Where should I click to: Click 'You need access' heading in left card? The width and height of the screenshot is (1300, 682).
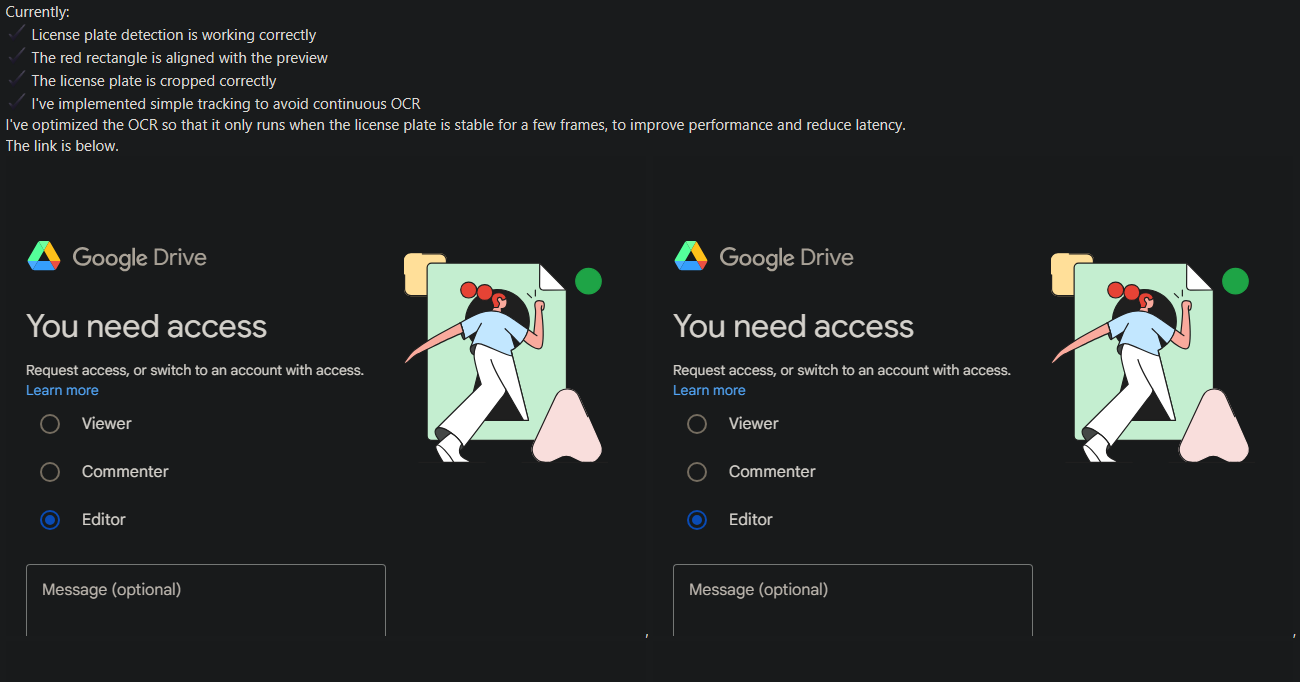(147, 326)
